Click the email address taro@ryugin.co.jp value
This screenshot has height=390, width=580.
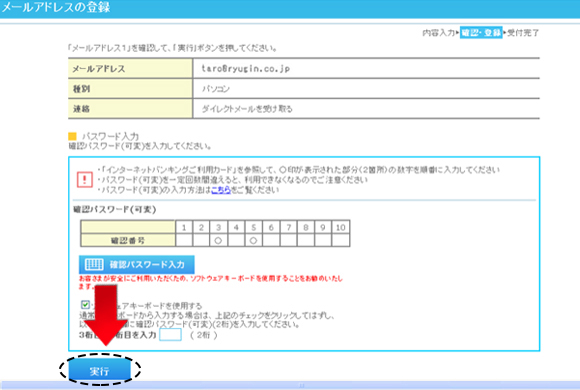click(246, 68)
